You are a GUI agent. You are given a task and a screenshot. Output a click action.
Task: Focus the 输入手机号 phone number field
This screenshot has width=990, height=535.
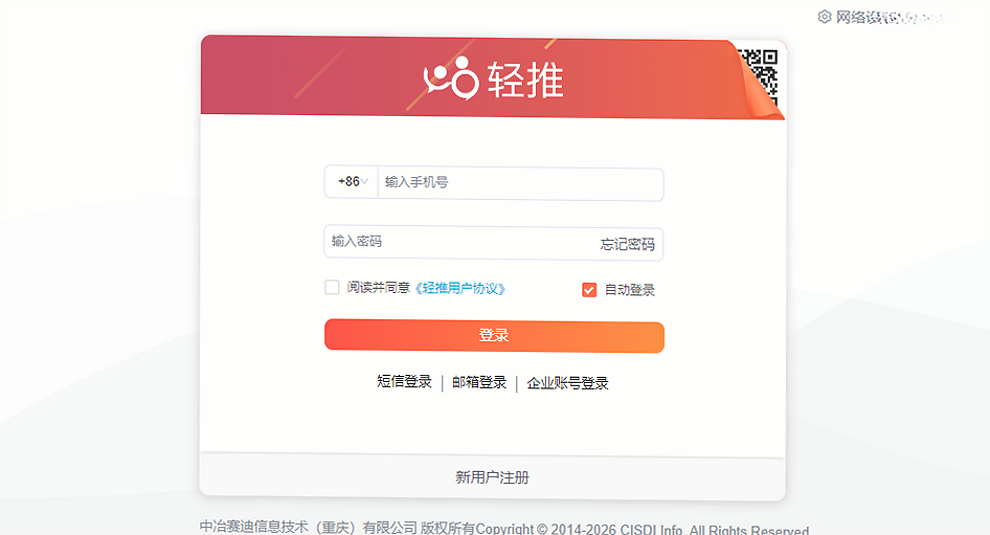(x=520, y=183)
